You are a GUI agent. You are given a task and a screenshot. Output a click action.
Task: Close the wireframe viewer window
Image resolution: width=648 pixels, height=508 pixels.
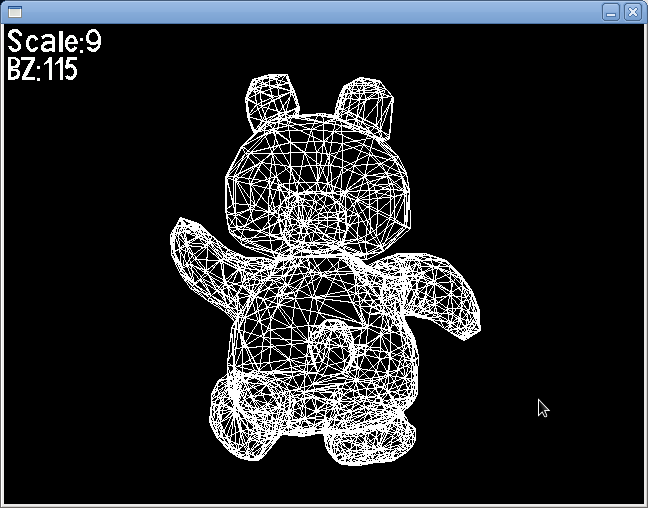tap(633, 12)
